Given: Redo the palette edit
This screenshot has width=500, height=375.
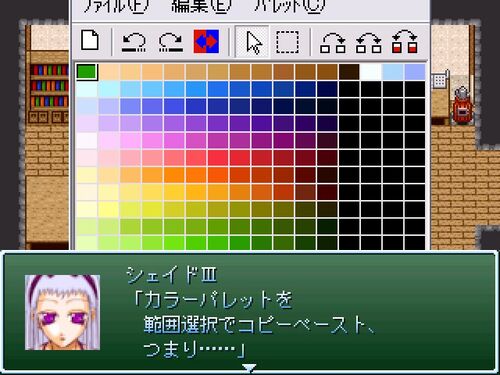Looking at the screenshot, I should coord(170,42).
